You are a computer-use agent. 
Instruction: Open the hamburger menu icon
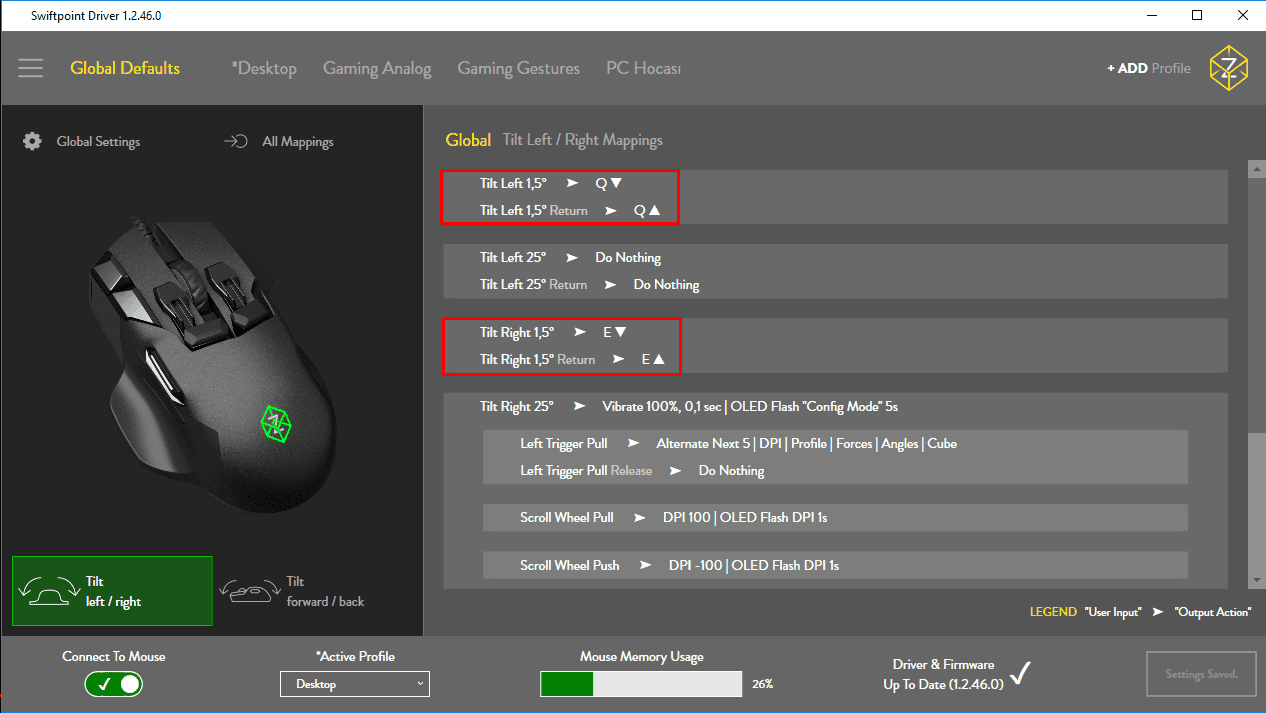coord(30,68)
